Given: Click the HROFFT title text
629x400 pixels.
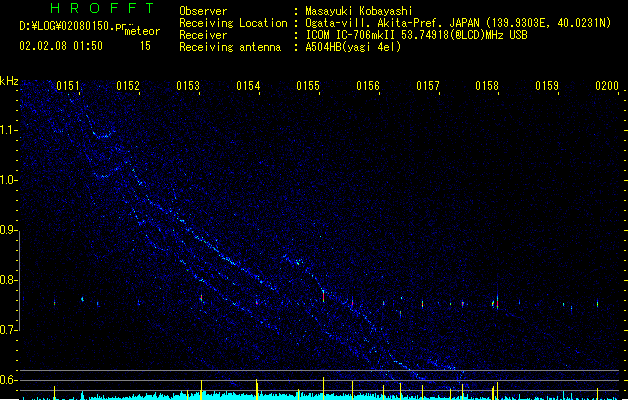Looking at the screenshot, I should pyautogui.click(x=103, y=8).
